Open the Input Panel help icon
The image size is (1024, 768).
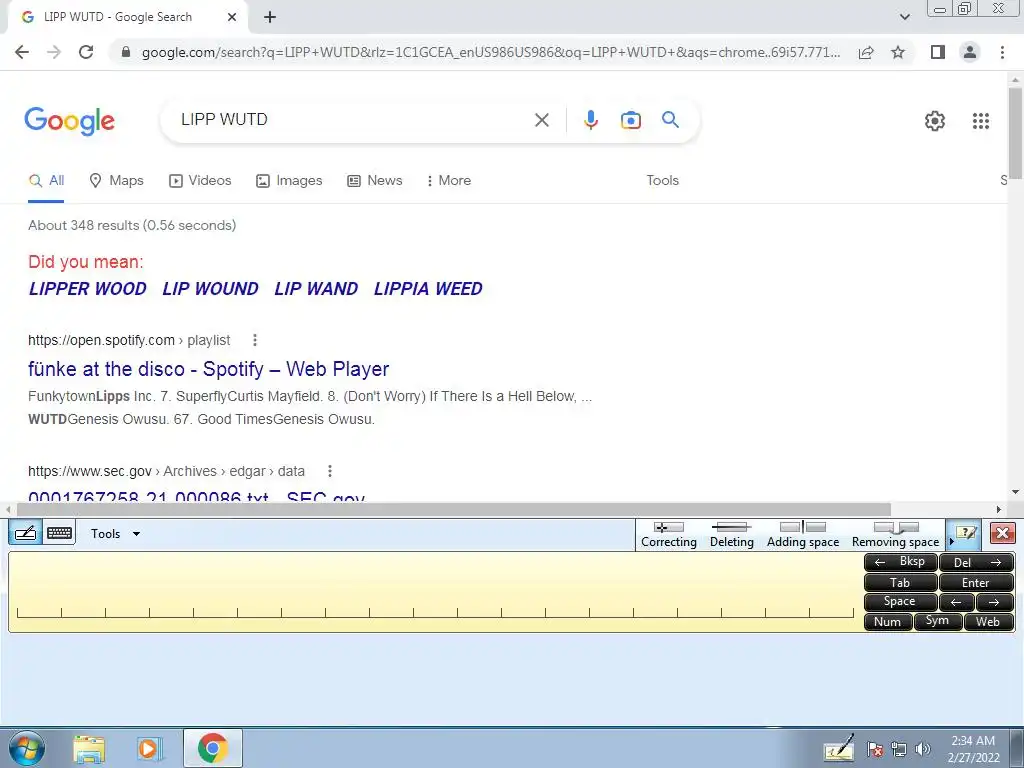point(965,533)
